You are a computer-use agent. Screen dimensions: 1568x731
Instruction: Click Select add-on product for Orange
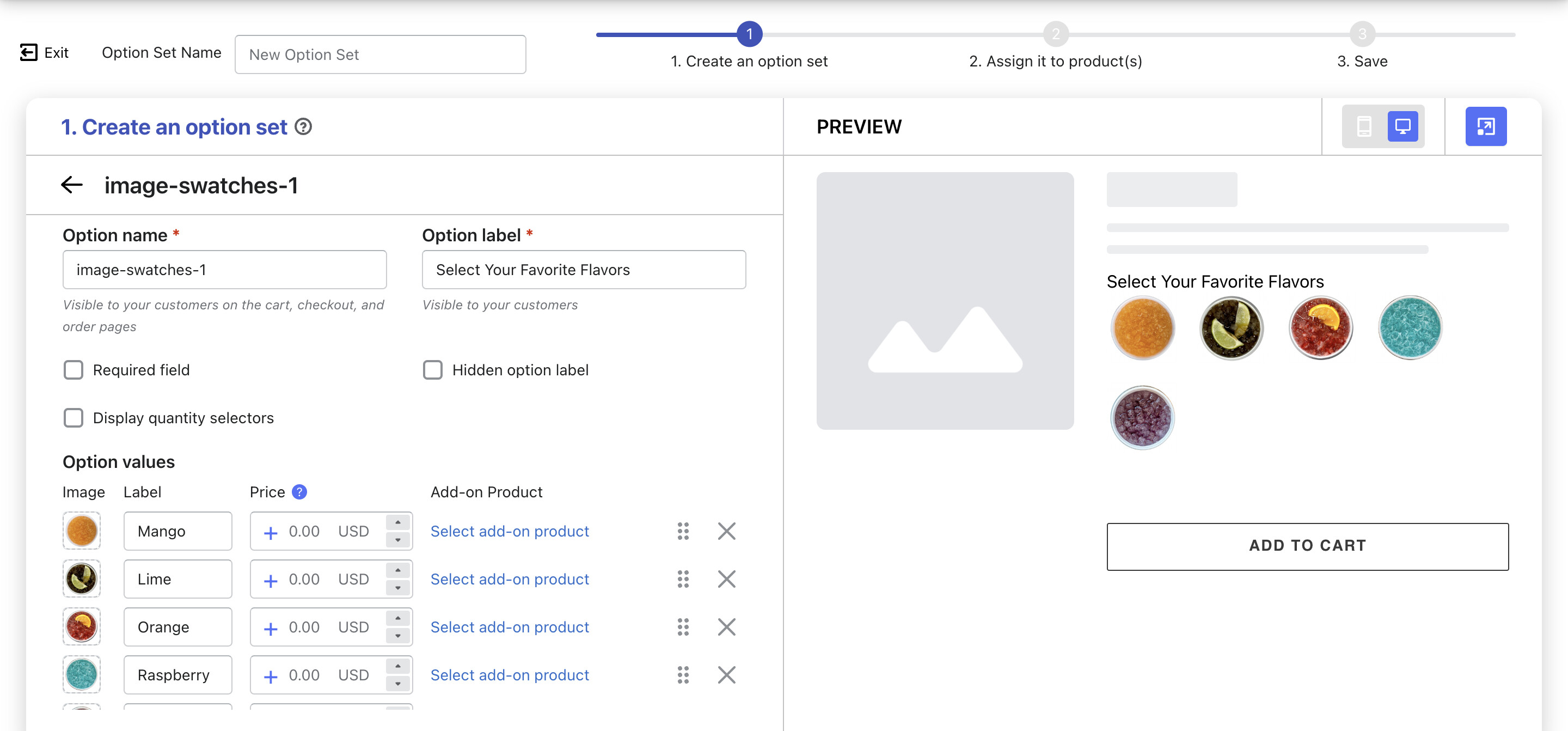point(510,627)
